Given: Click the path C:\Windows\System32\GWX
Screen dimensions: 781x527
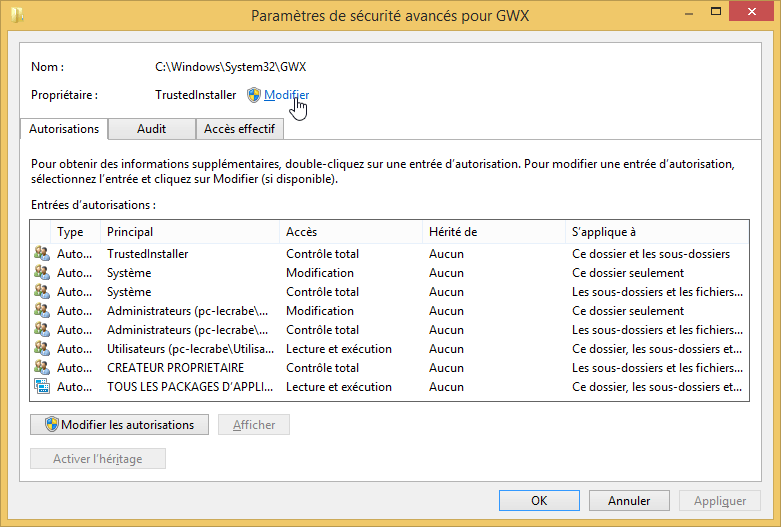Looking at the screenshot, I should tap(231, 67).
